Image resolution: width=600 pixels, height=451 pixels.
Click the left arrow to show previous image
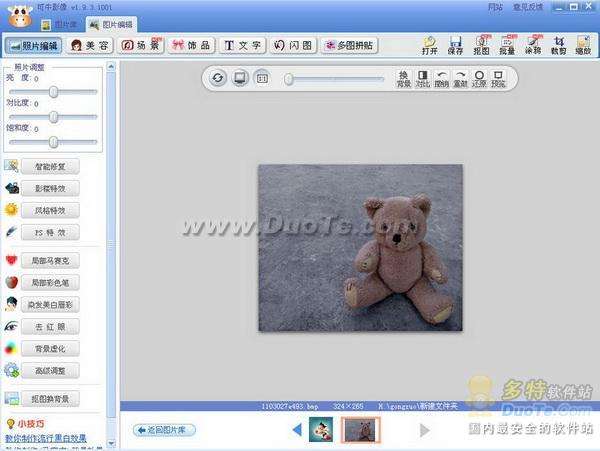[297, 430]
